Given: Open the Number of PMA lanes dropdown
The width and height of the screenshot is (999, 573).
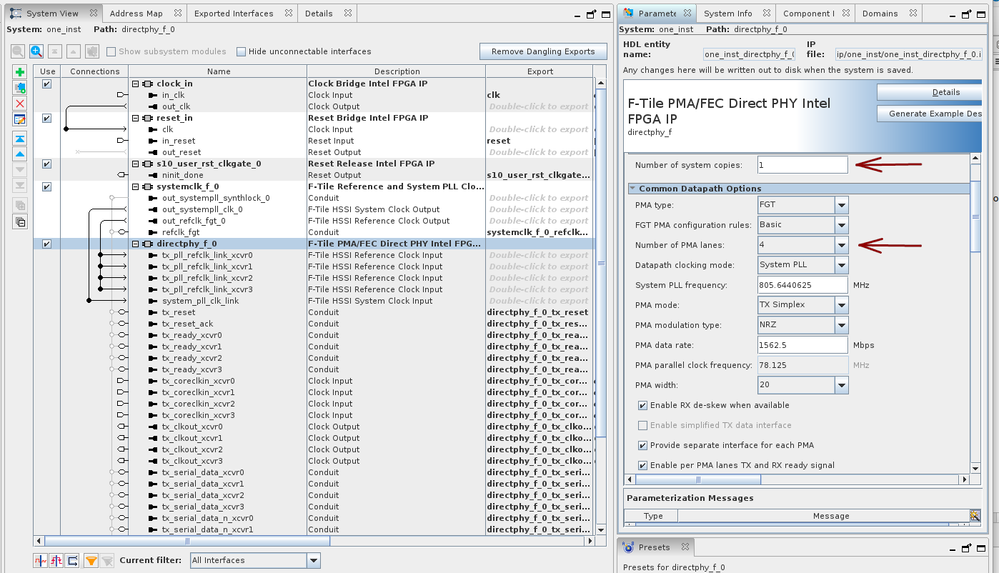Looking at the screenshot, I should click(x=841, y=245).
